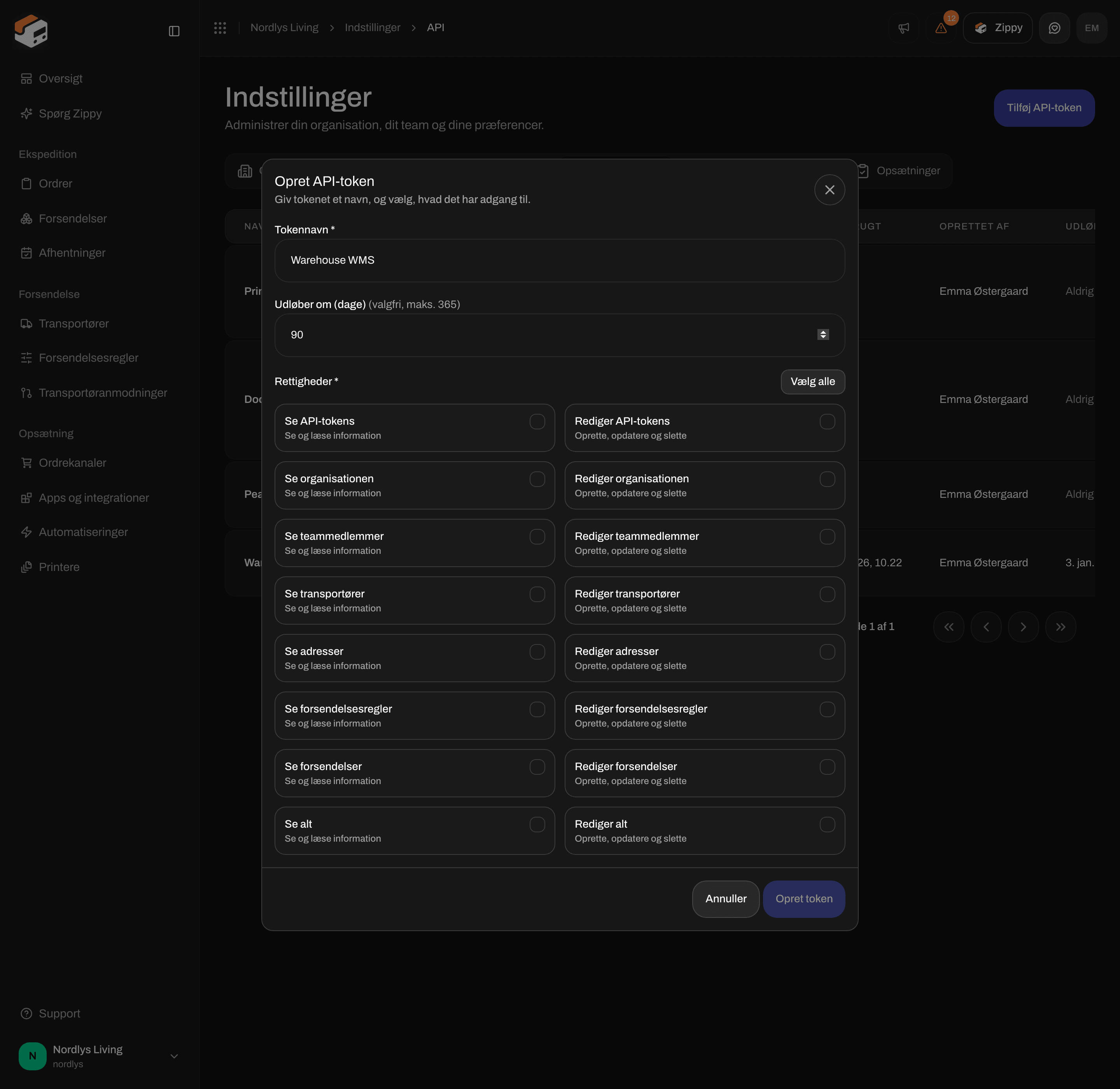1120x1089 pixels.
Task: Open EM user avatar
Action: pos(1091,28)
